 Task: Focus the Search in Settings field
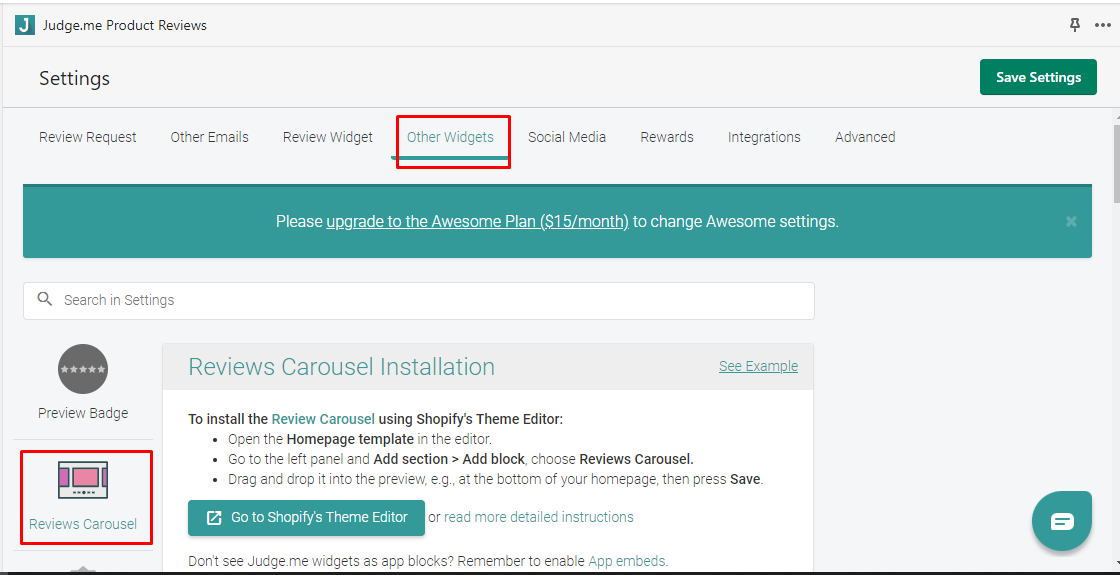point(419,301)
